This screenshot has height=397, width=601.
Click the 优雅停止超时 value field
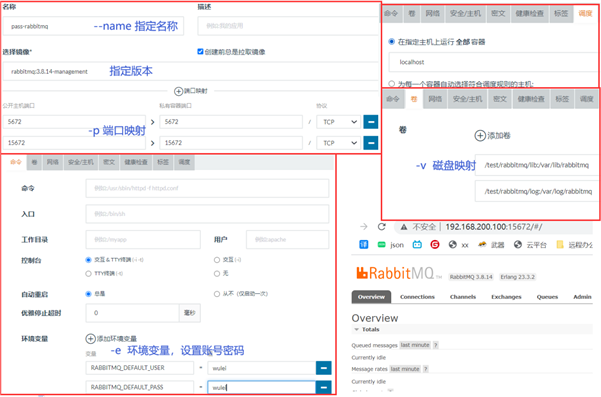(132, 313)
